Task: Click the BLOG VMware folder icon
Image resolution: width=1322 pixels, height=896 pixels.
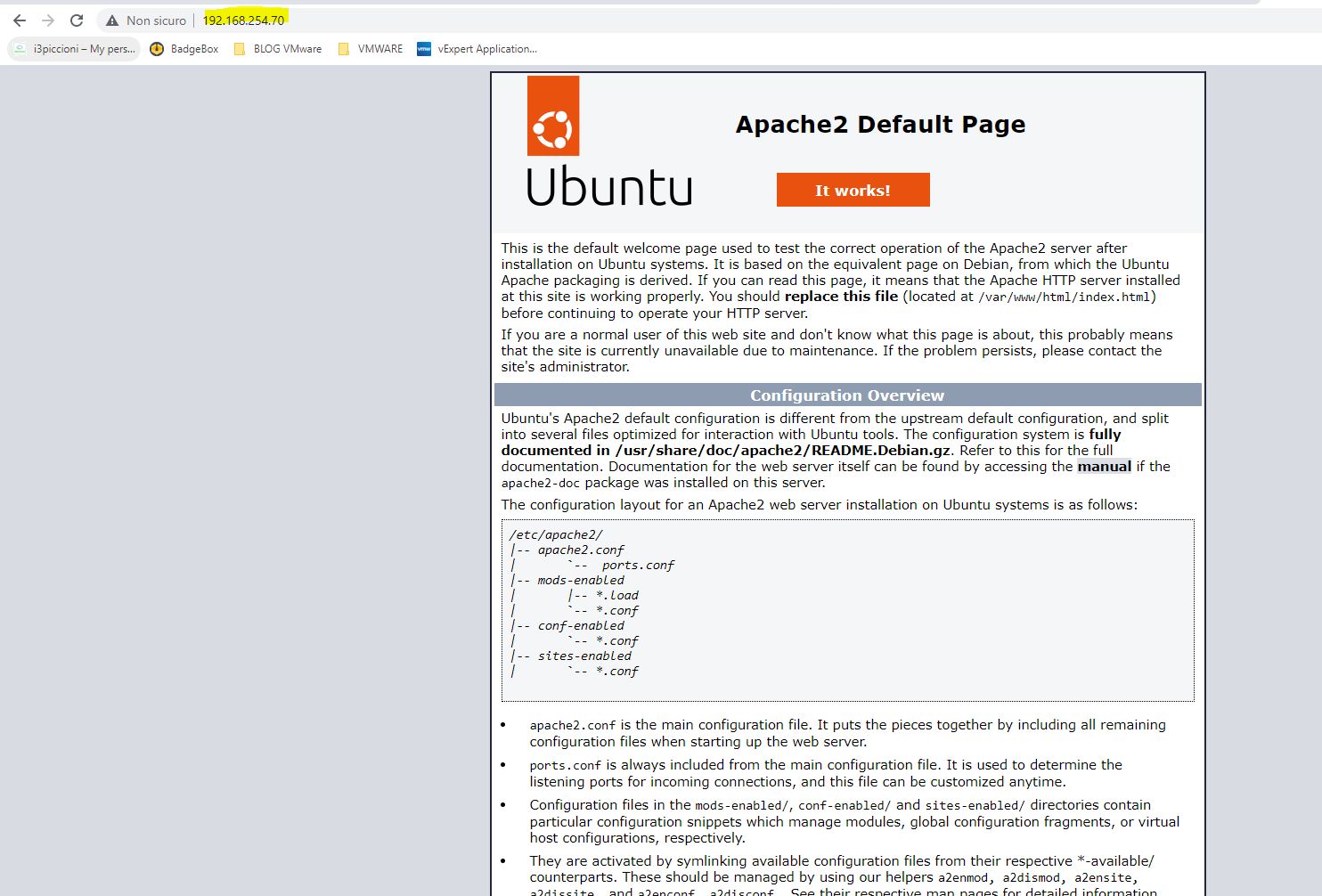Action: [240, 49]
